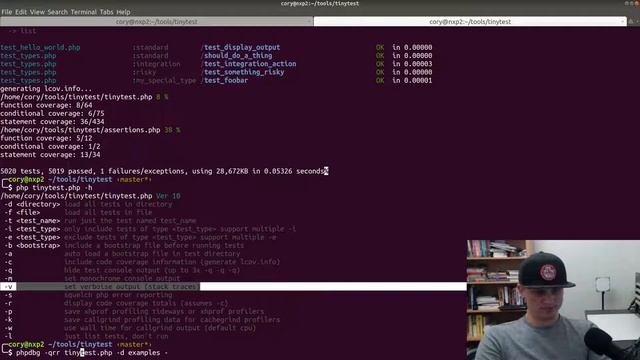Click 'hide test console output' description
This screenshot has height=360, width=640.
click(x=152, y=270)
